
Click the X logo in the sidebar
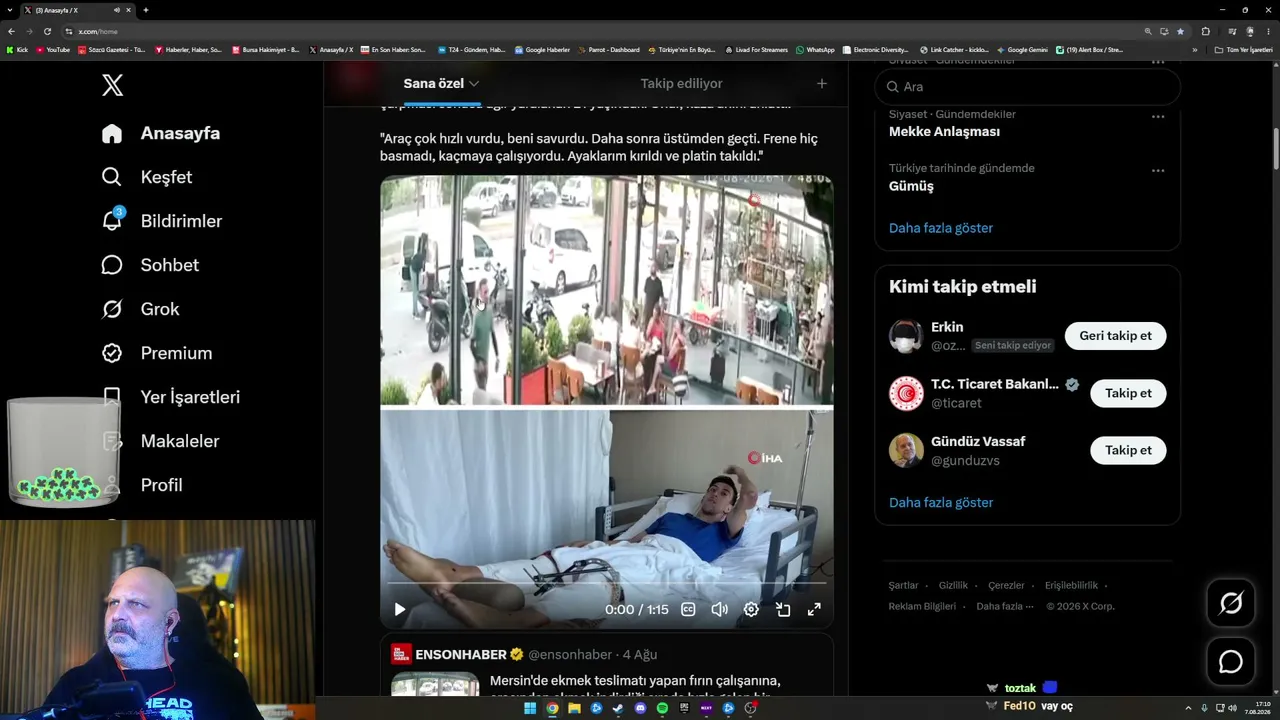(x=112, y=85)
